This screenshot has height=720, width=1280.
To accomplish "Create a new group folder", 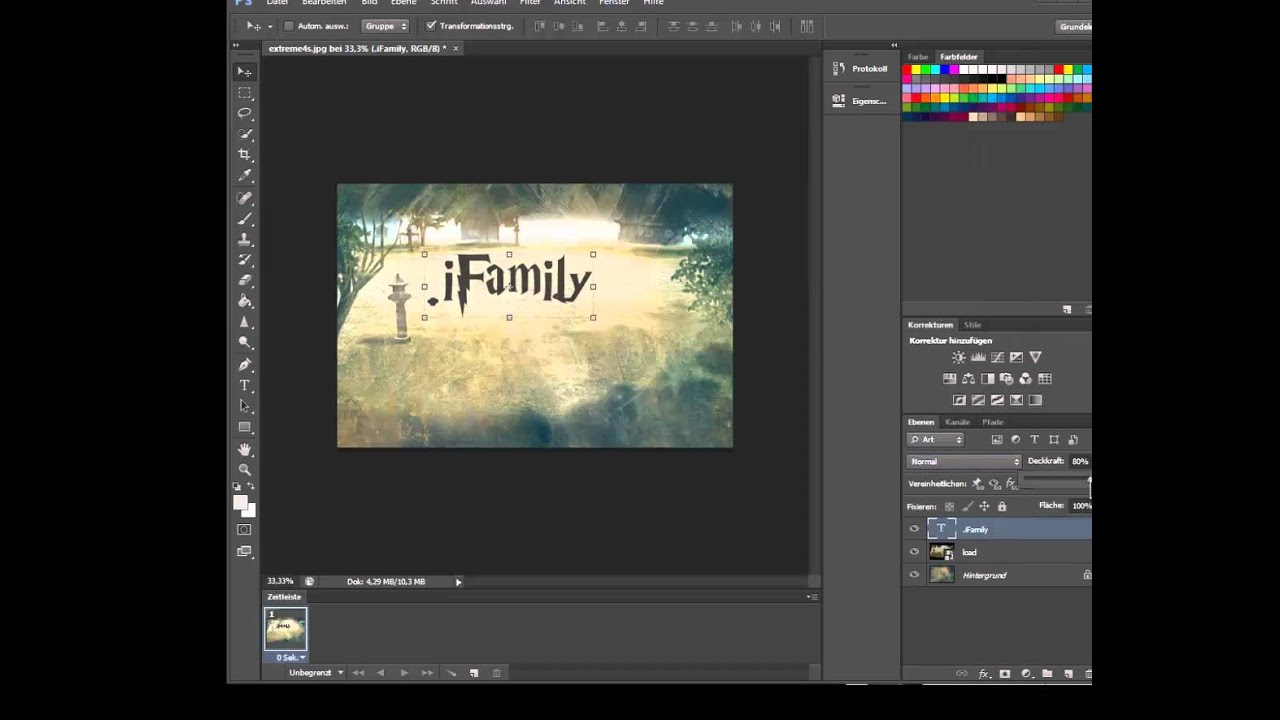I will [x=1047, y=674].
